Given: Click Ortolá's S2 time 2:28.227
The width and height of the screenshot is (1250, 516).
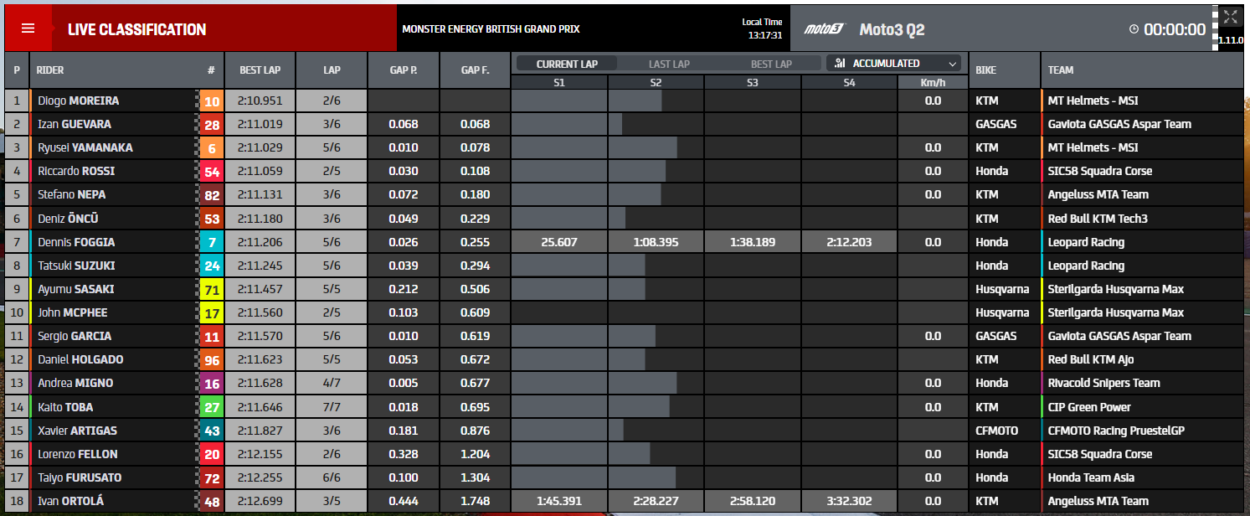Looking at the screenshot, I should (x=656, y=501).
